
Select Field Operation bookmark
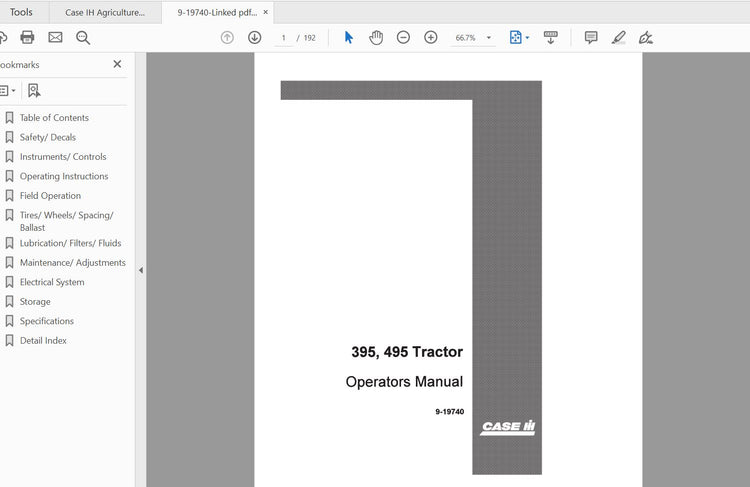pos(50,196)
